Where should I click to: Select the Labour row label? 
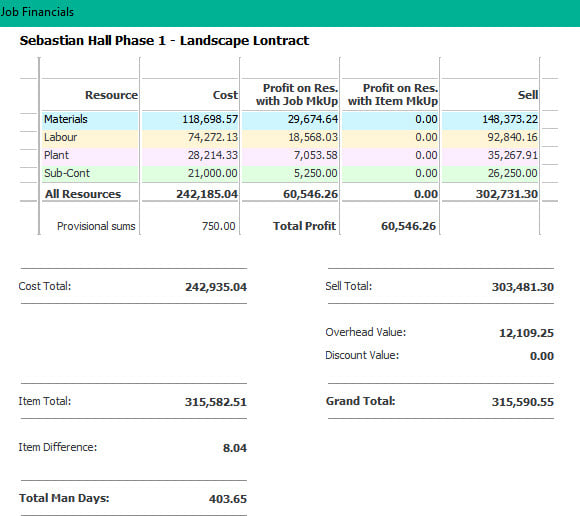(x=61, y=137)
